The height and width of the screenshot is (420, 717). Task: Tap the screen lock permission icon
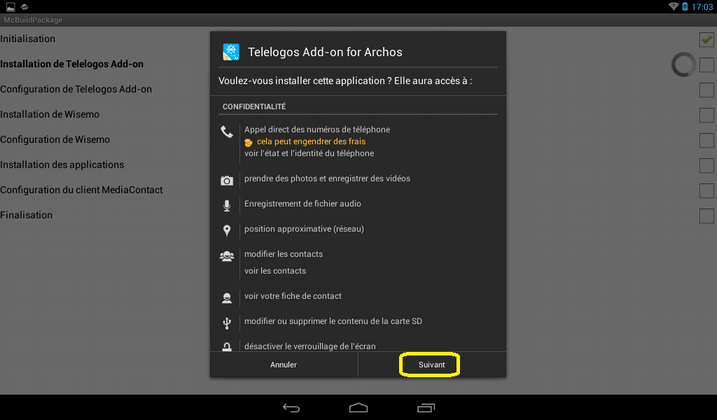coord(226,347)
